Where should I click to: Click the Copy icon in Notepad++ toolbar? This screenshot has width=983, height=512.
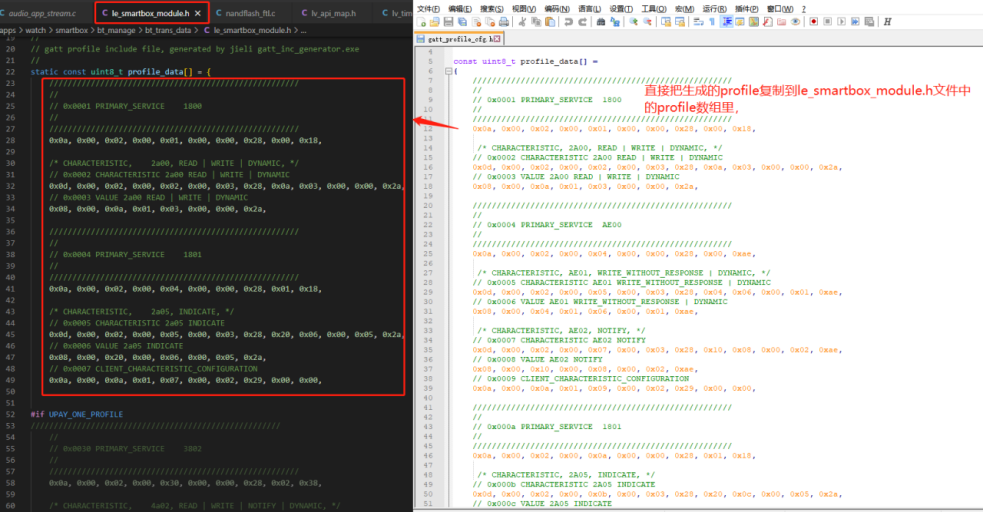click(536, 22)
